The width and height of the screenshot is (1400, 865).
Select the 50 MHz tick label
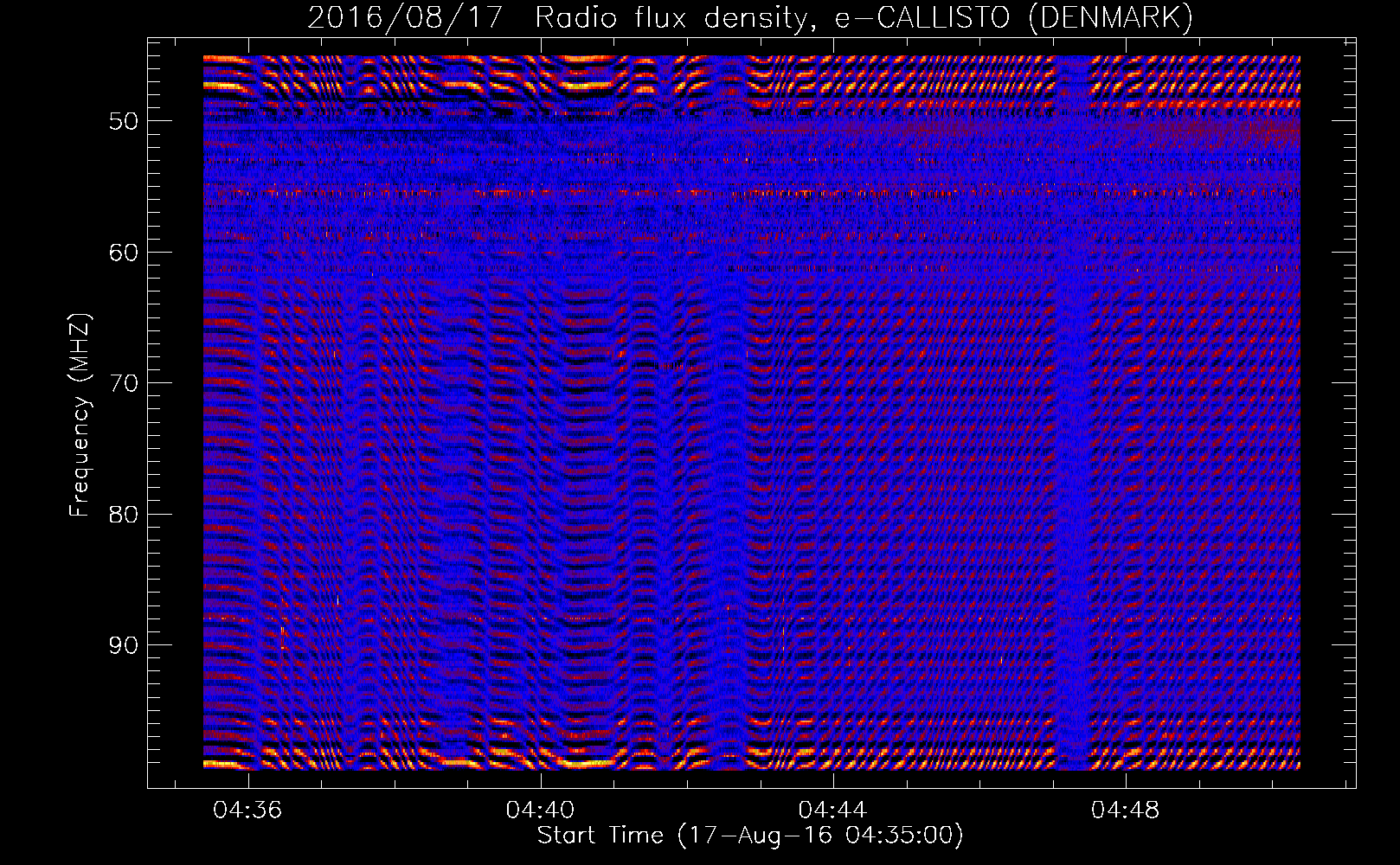tap(123, 121)
